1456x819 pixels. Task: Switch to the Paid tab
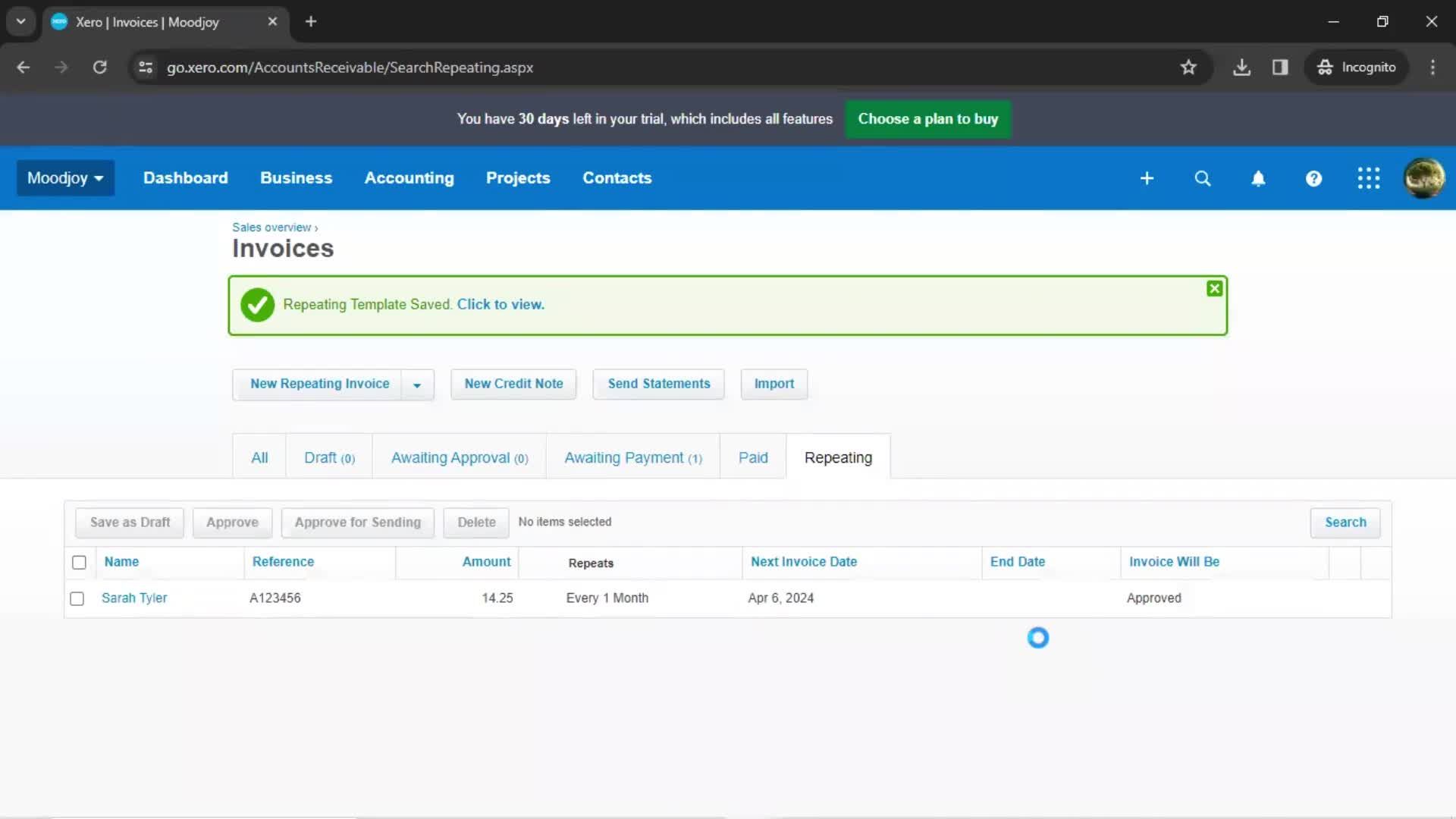pyautogui.click(x=753, y=457)
